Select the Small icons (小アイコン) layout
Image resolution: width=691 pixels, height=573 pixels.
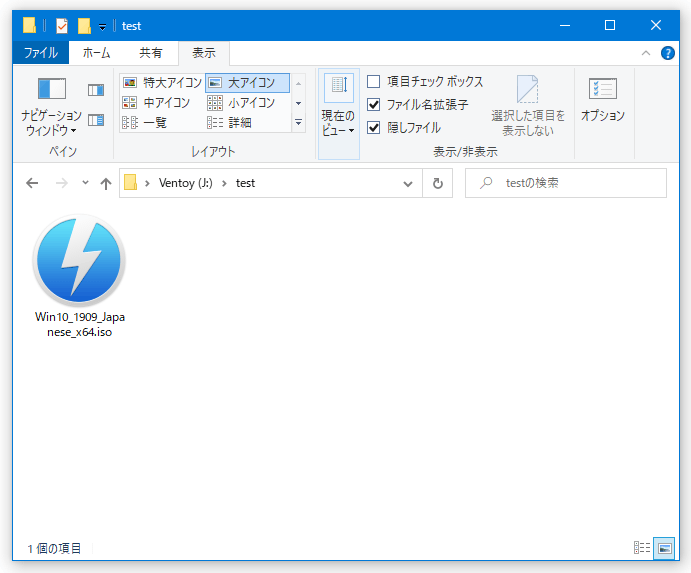241,103
